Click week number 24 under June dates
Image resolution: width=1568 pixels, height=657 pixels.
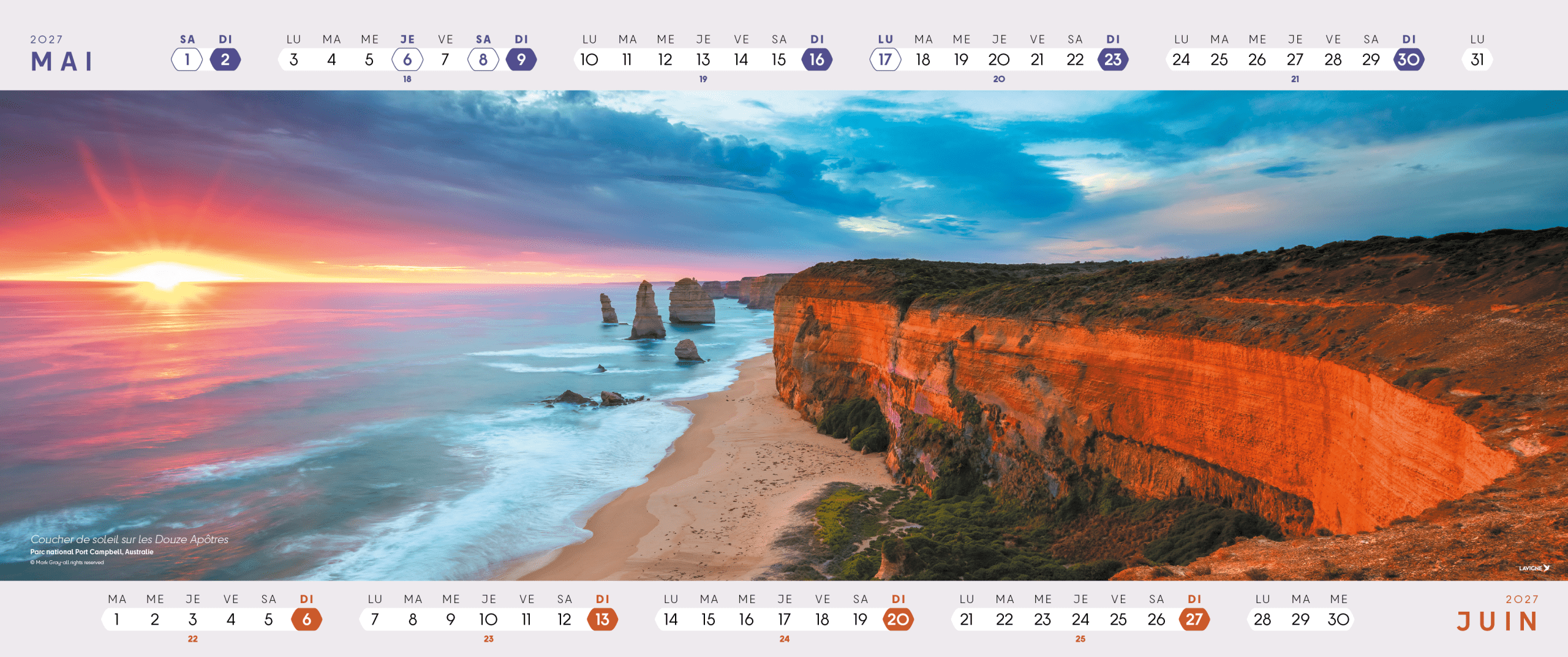[x=785, y=639]
